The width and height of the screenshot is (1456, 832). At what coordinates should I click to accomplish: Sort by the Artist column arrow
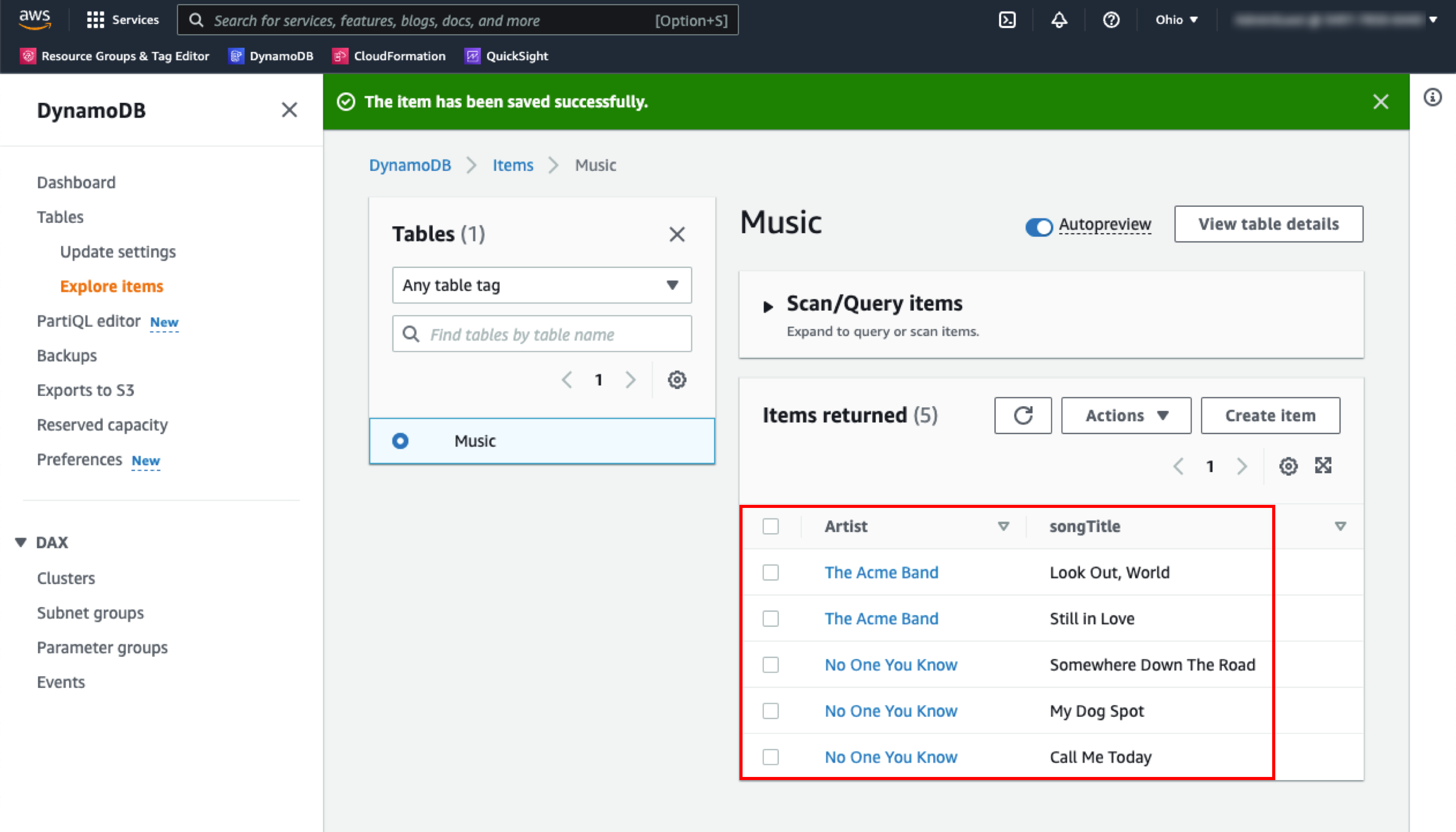(1003, 526)
